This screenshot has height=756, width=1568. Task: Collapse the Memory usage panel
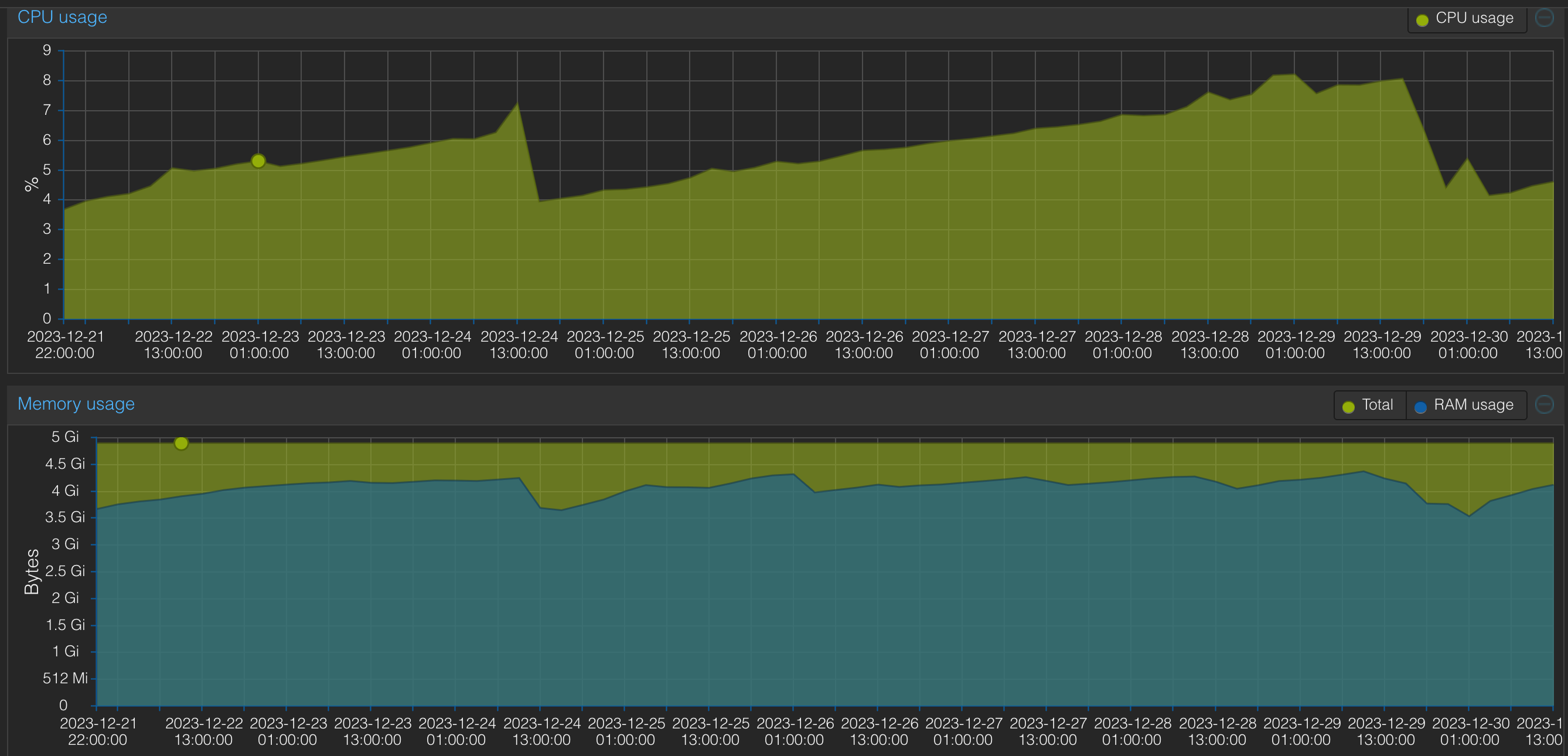(x=1544, y=404)
